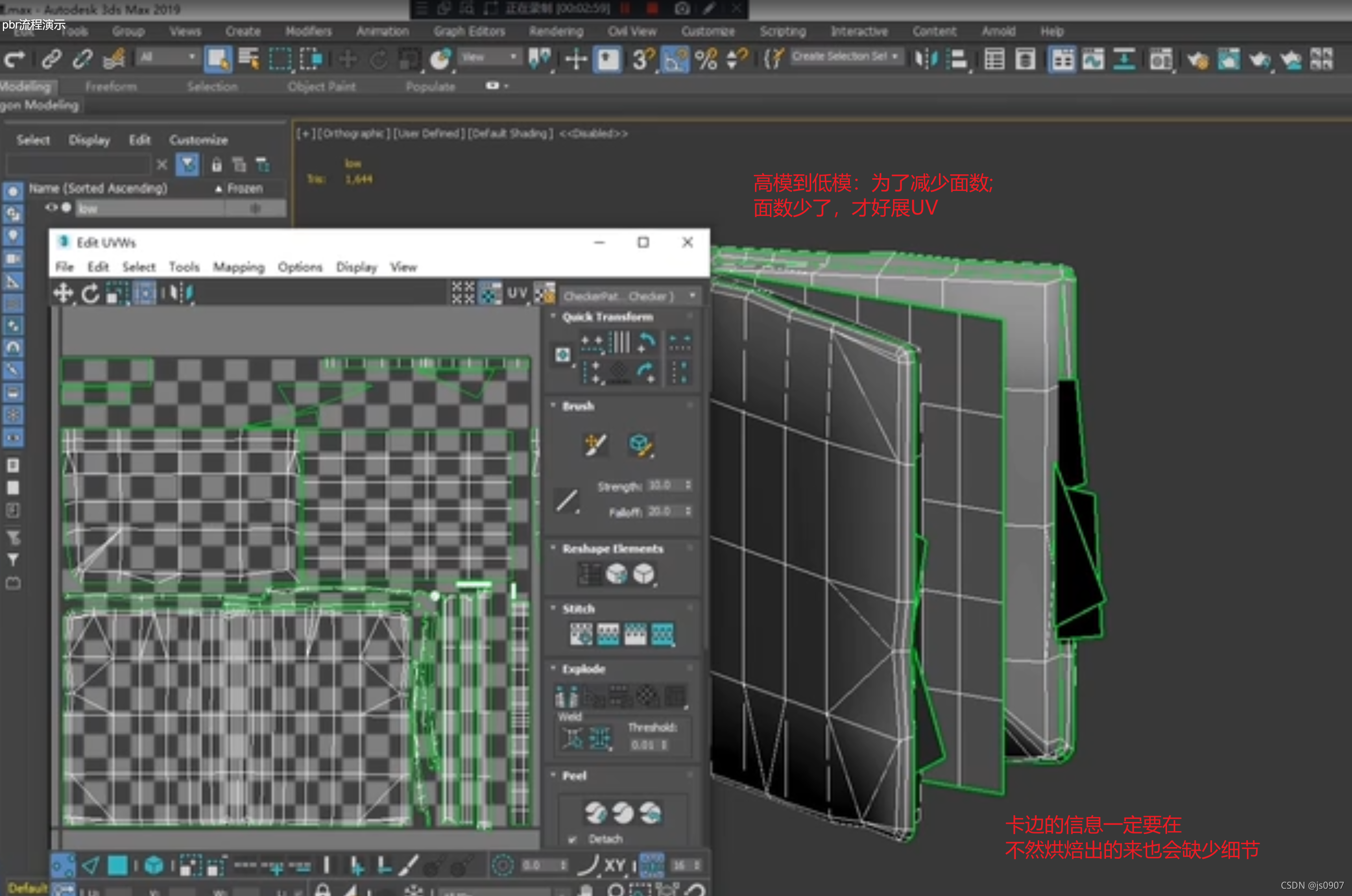
Task: Open the Material Editor teapot icon
Action: tap(1197, 59)
